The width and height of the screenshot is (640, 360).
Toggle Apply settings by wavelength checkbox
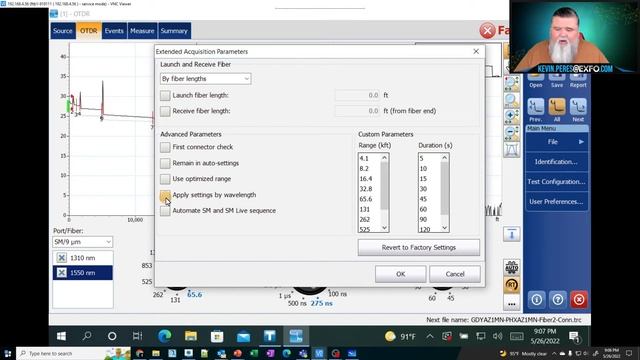(165, 195)
